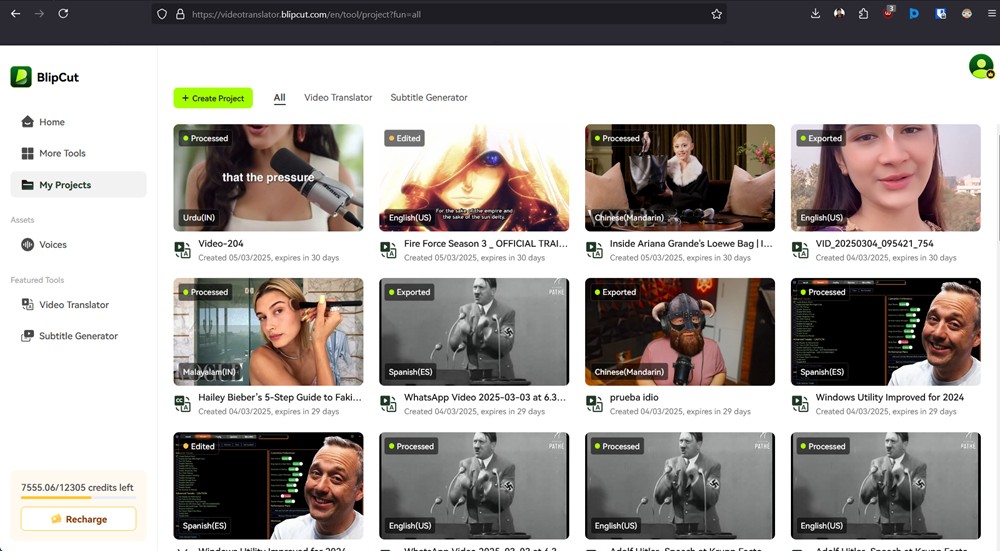Select My Projects in sidebar

point(78,185)
